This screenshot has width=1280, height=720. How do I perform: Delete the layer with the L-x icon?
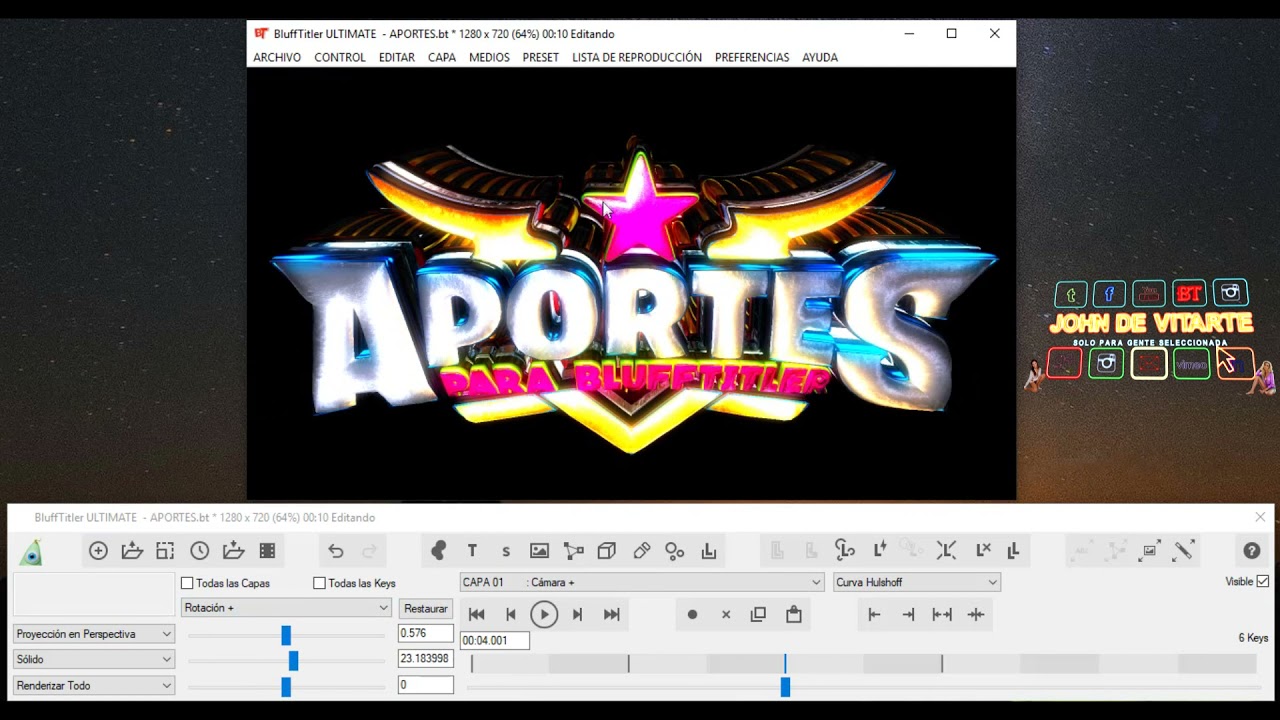pyautogui.click(x=983, y=550)
